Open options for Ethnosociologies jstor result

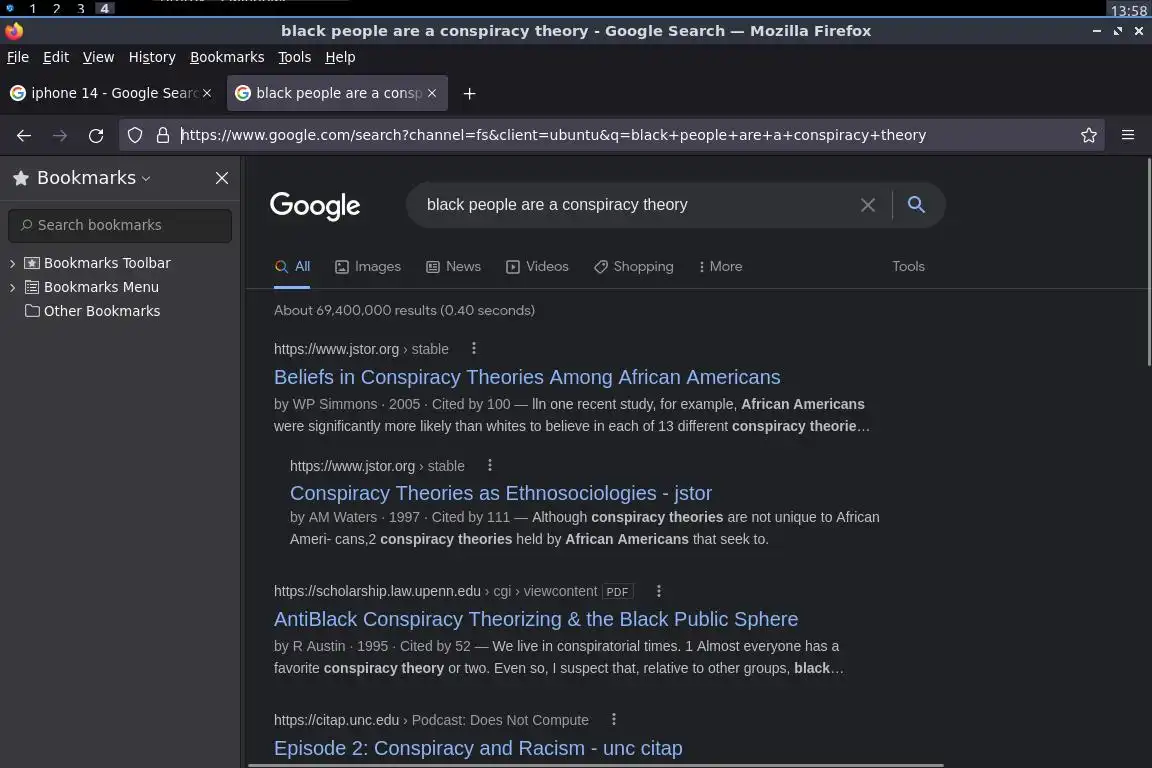click(x=490, y=465)
